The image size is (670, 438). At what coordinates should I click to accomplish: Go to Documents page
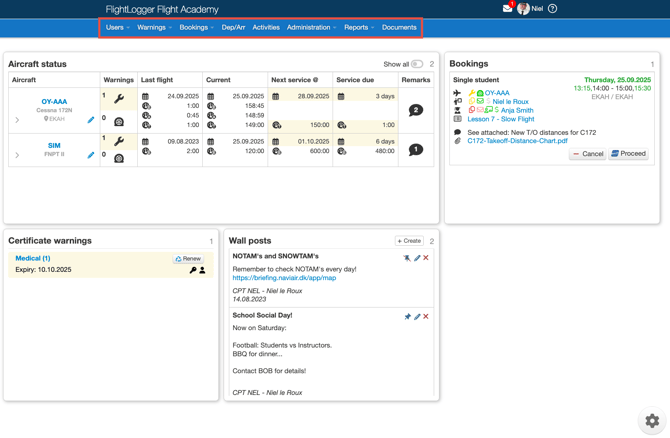(x=399, y=27)
